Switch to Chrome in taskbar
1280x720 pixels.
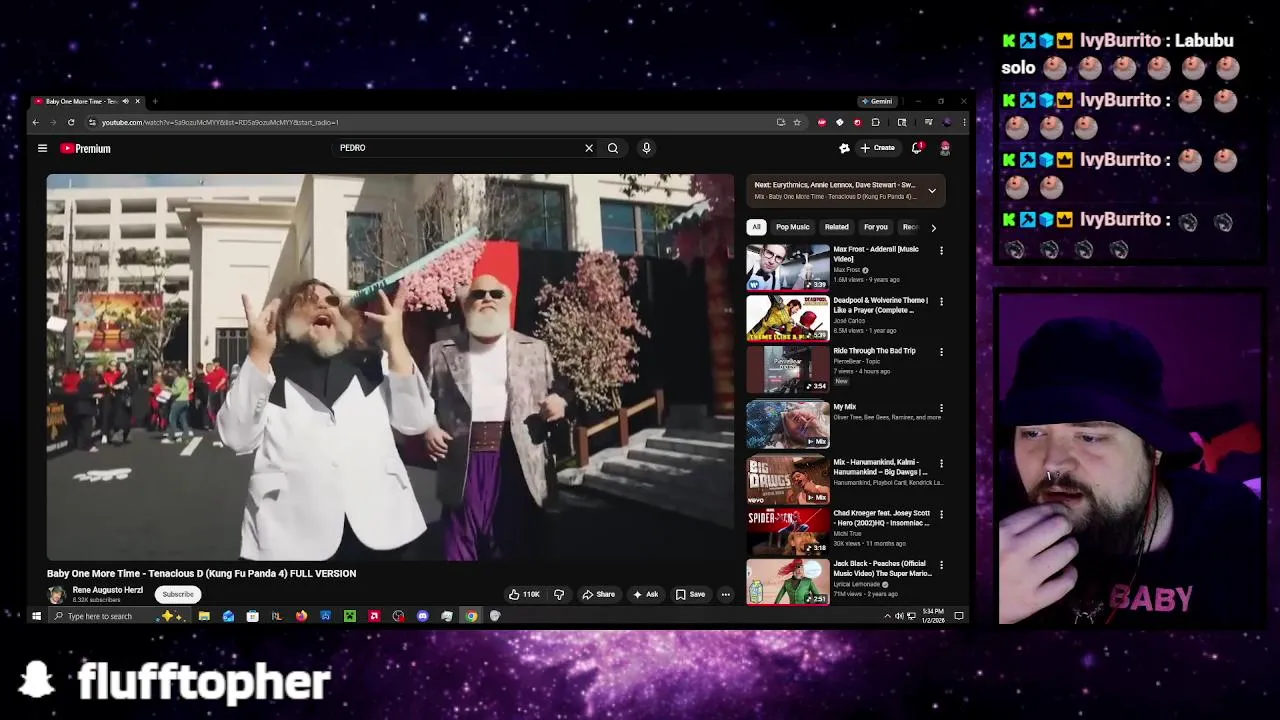(471, 616)
